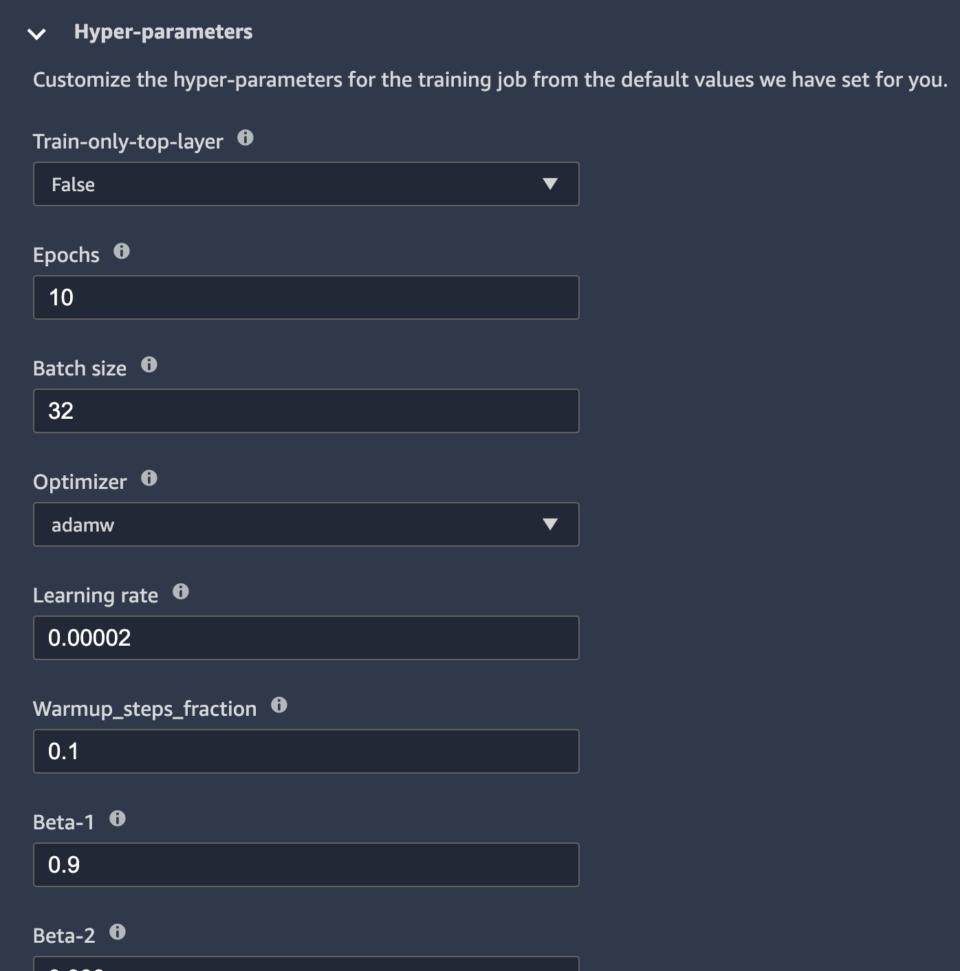
Task: Open the Train-only-top-layer dropdown
Action: pos(305,184)
